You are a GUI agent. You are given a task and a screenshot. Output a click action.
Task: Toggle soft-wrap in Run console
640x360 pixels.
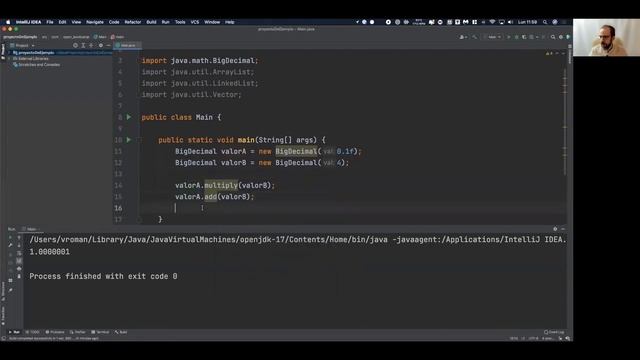pos(19,253)
